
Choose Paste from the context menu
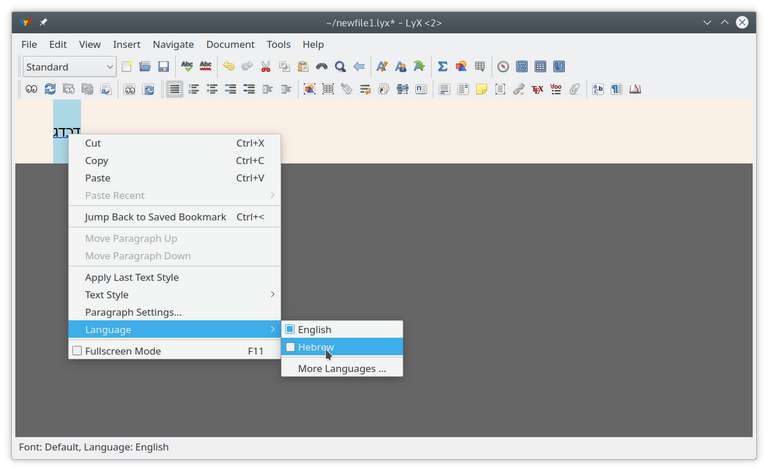coord(174,178)
